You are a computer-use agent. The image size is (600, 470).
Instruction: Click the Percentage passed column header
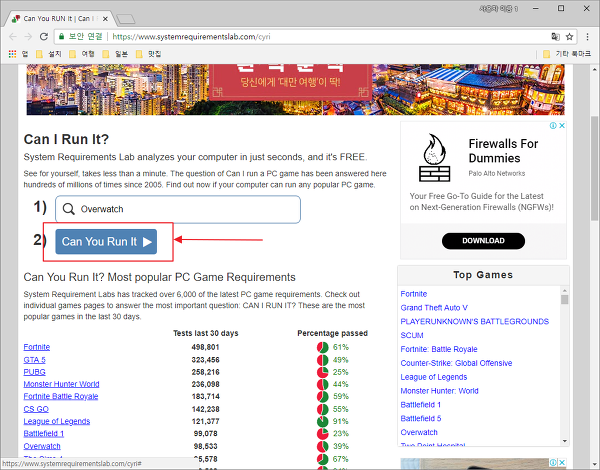tap(333, 333)
